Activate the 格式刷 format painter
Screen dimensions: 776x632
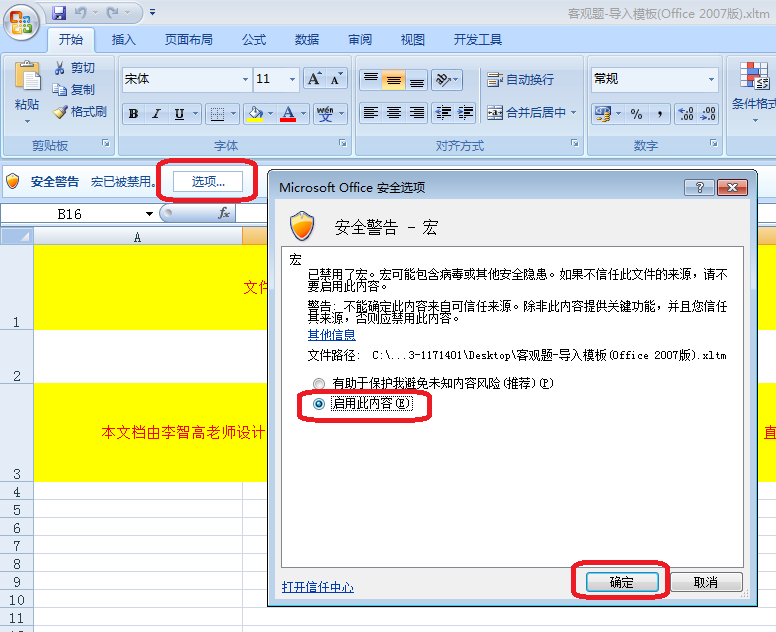pyautogui.click(x=80, y=112)
